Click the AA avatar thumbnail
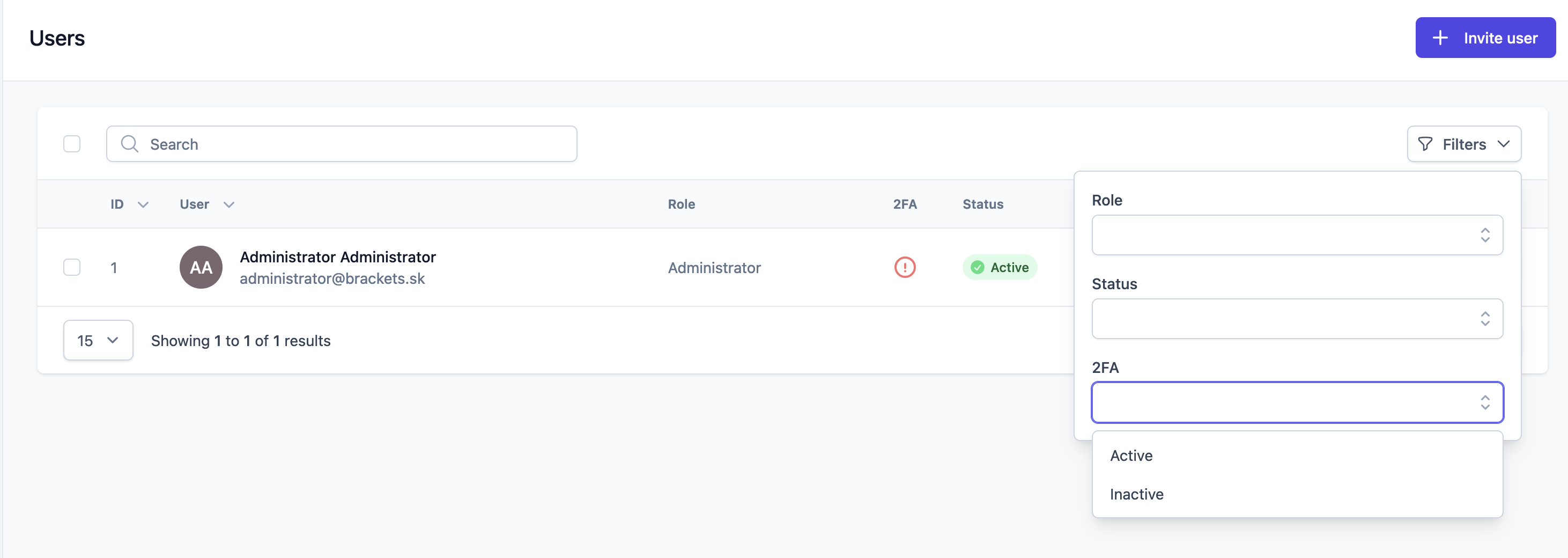Screen dimensions: 1568x558 click(201, 267)
